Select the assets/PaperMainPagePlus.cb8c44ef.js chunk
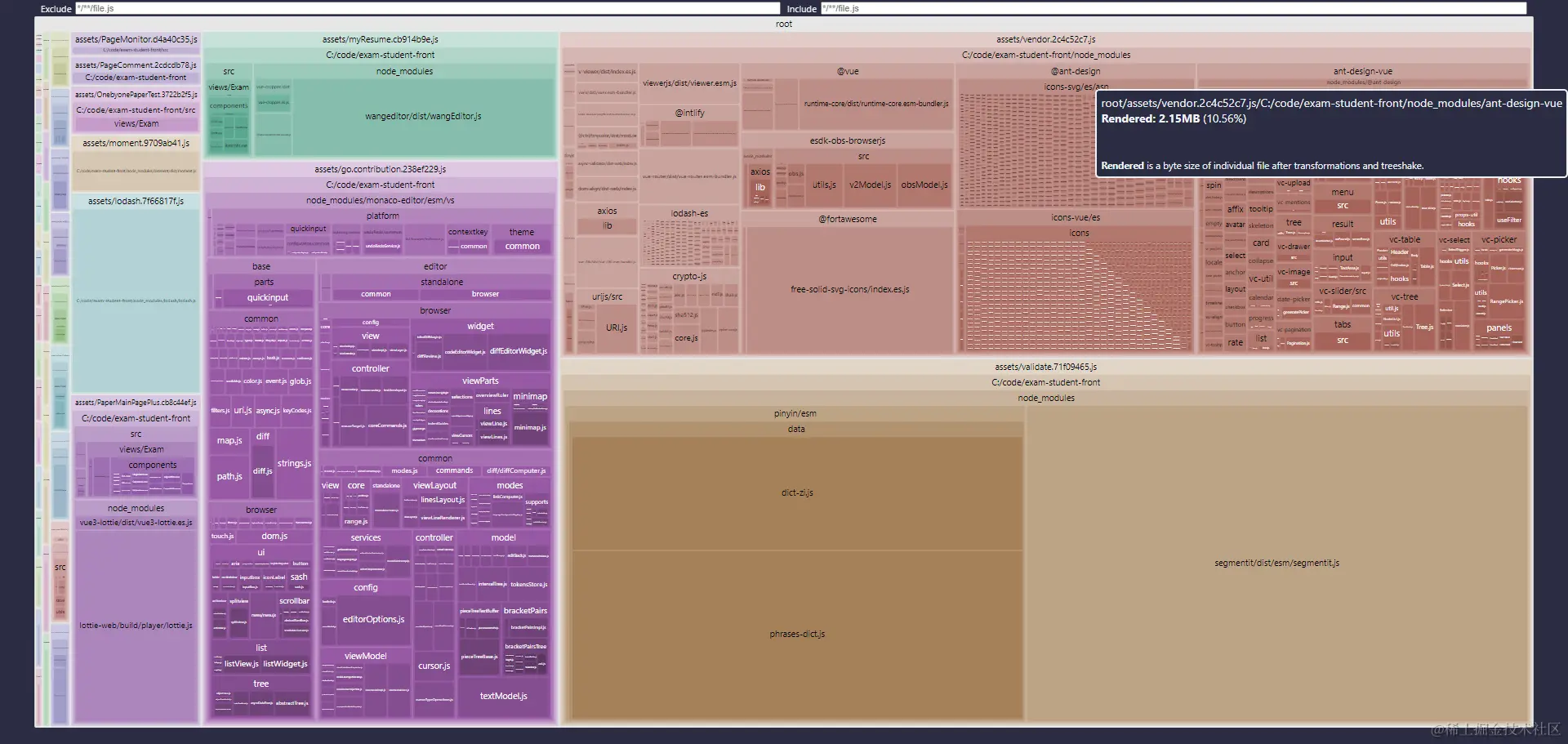This screenshot has width=1568, height=744. click(136, 403)
